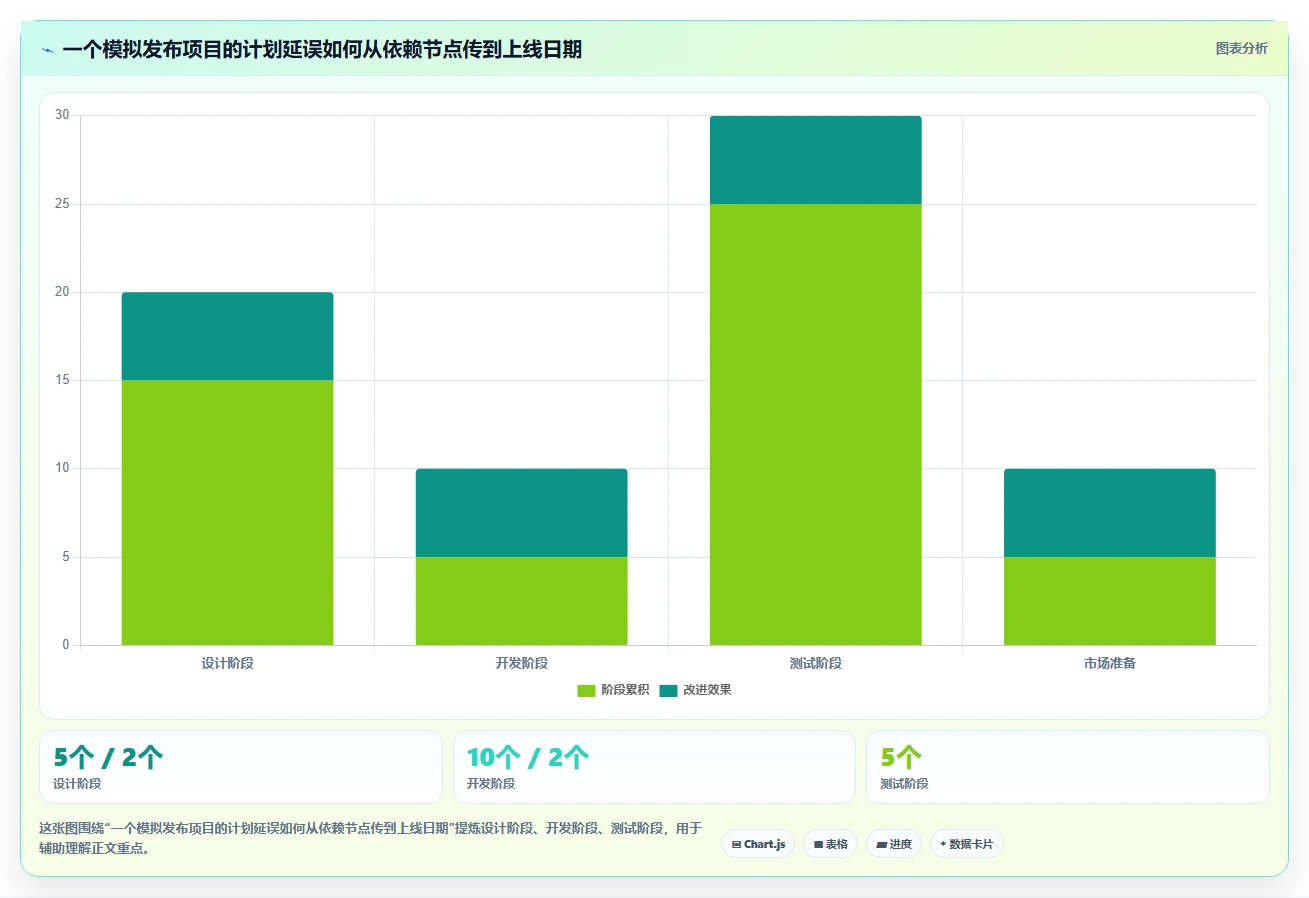The height and width of the screenshot is (898, 1309).
Task: Click the 市场准备 teal 改进效果 bar segment
Action: tap(1109, 513)
